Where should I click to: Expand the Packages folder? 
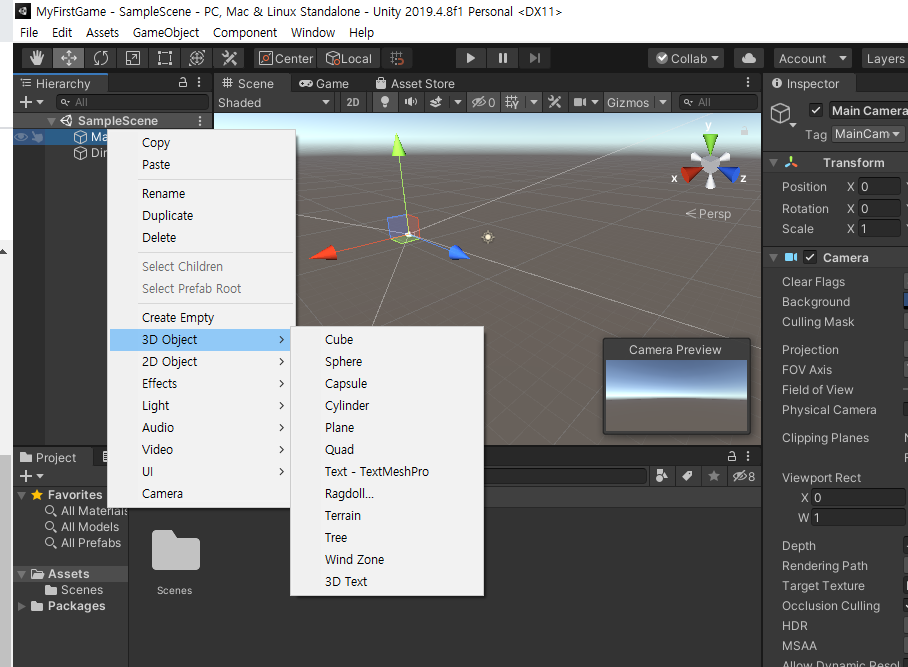21,606
